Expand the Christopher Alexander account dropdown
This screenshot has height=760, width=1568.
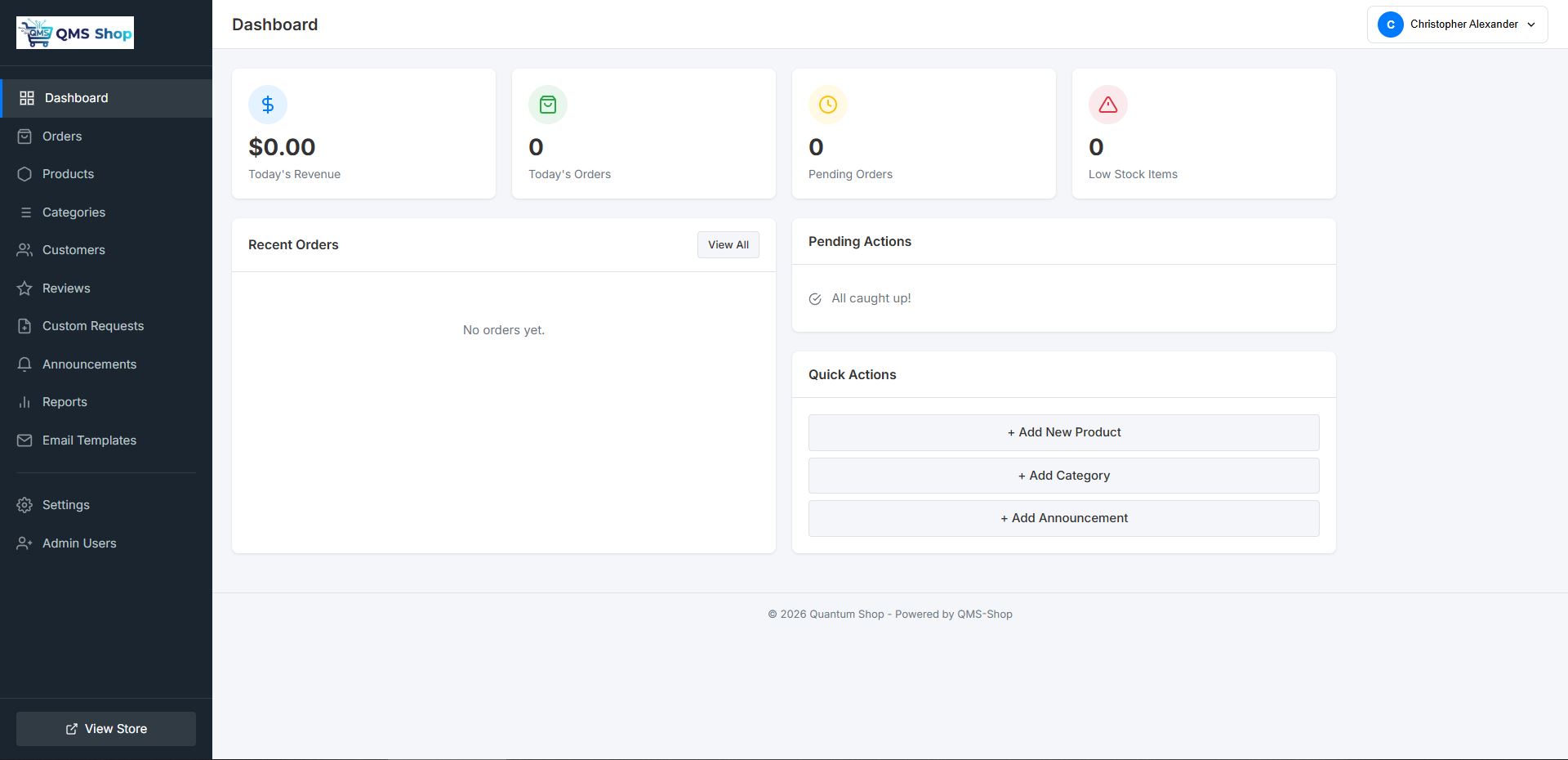(x=1457, y=25)
